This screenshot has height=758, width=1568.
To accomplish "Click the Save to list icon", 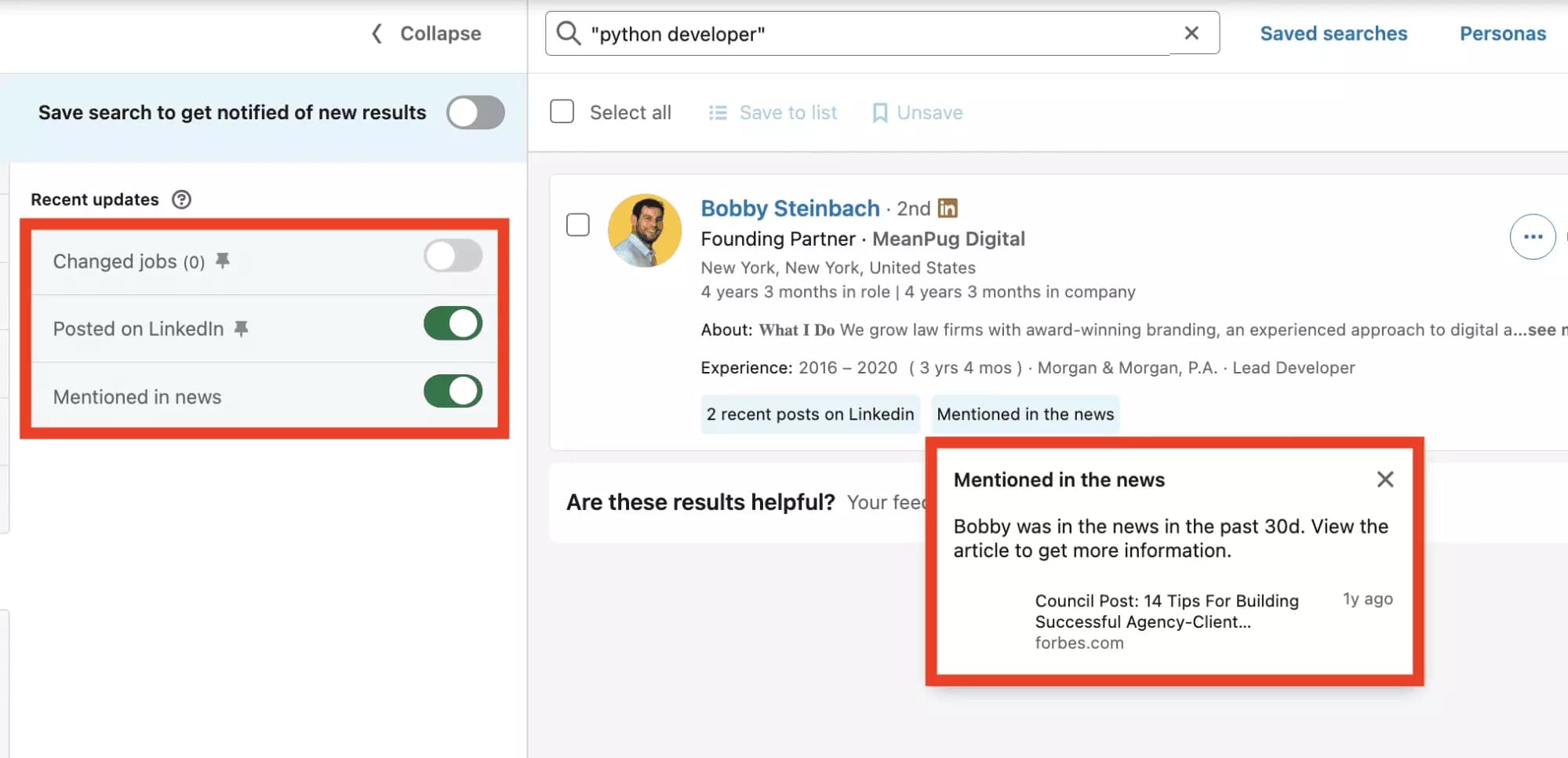I will click(717, 112).
